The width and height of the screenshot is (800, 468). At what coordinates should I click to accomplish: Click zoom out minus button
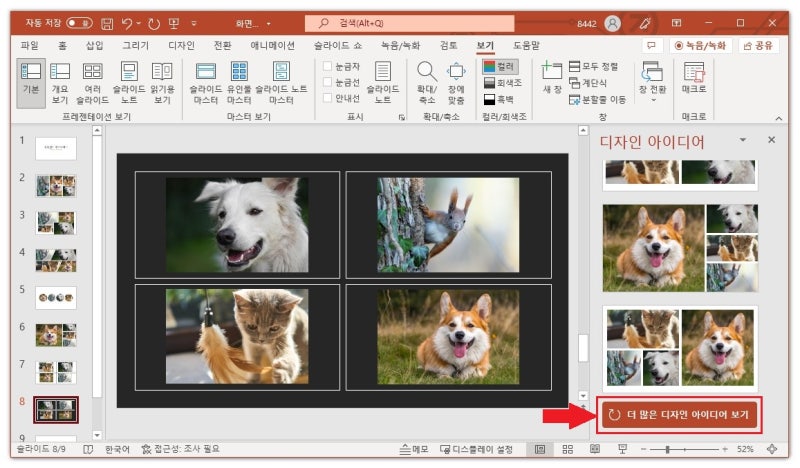[643, 449]
